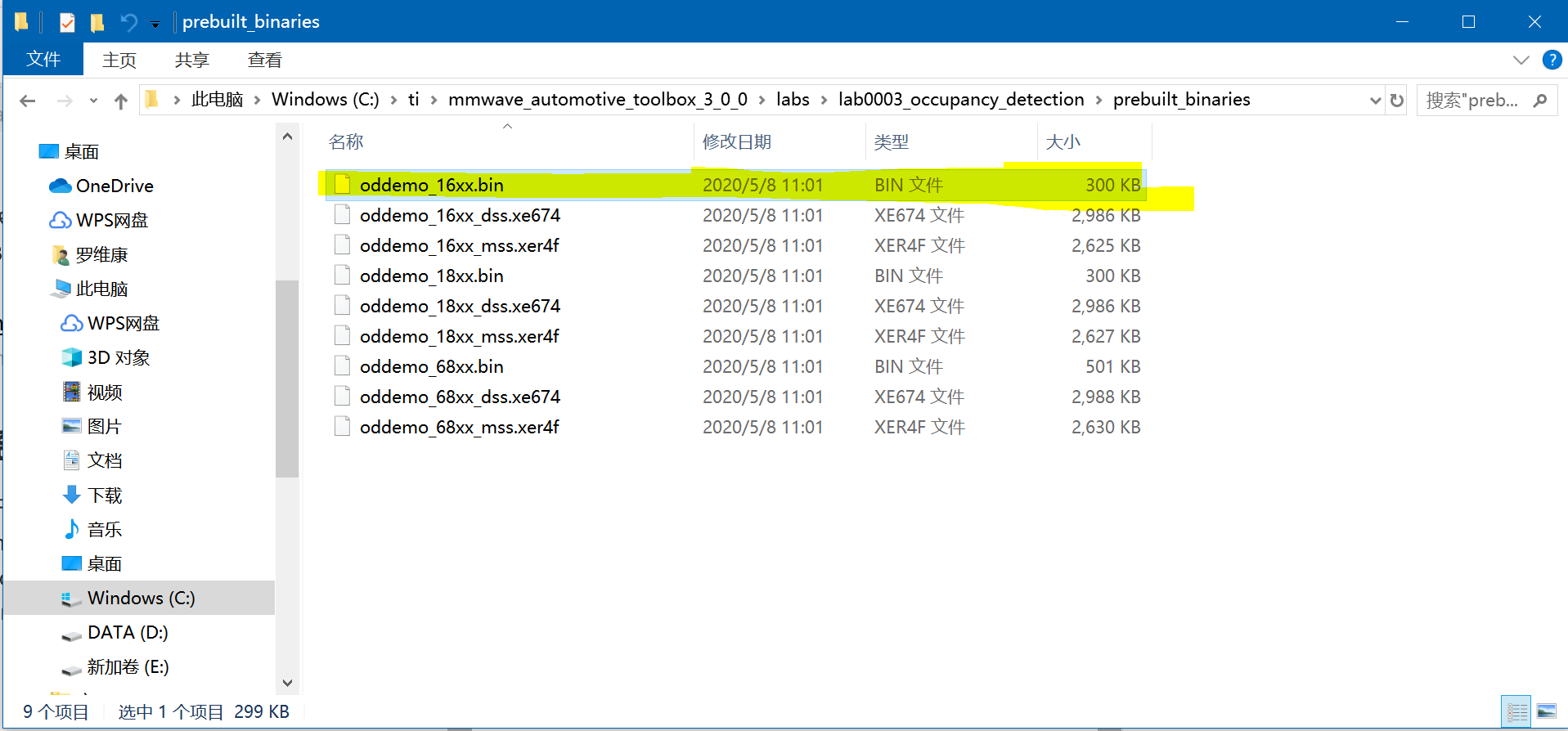Switch to the 主页 ribbon tab

pos(119,61)
